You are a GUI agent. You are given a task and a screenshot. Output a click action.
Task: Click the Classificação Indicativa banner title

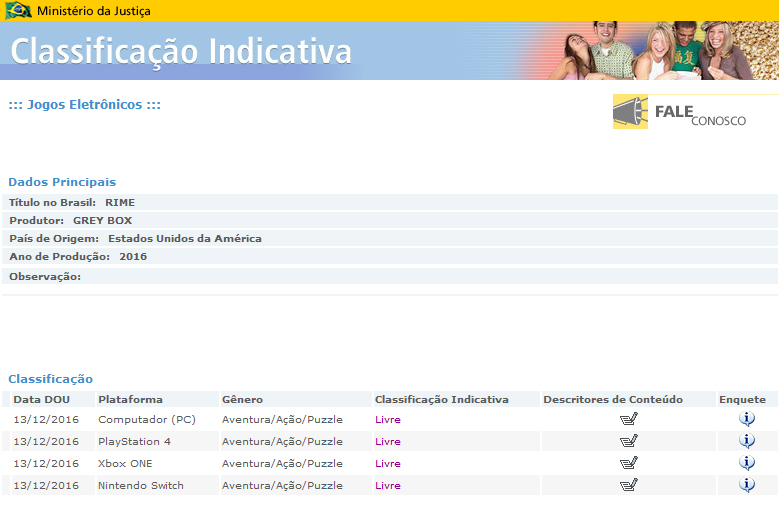(x=181, y=52)
